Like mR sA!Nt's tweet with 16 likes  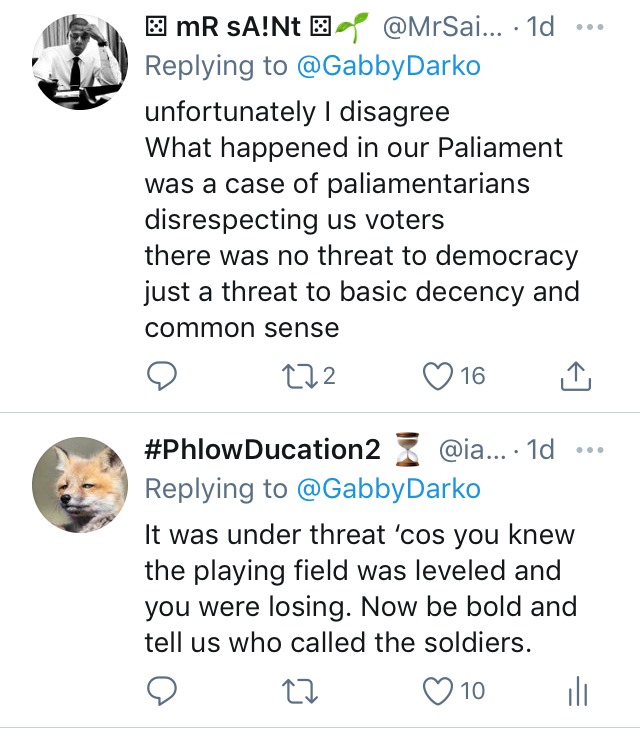(437, 376)
